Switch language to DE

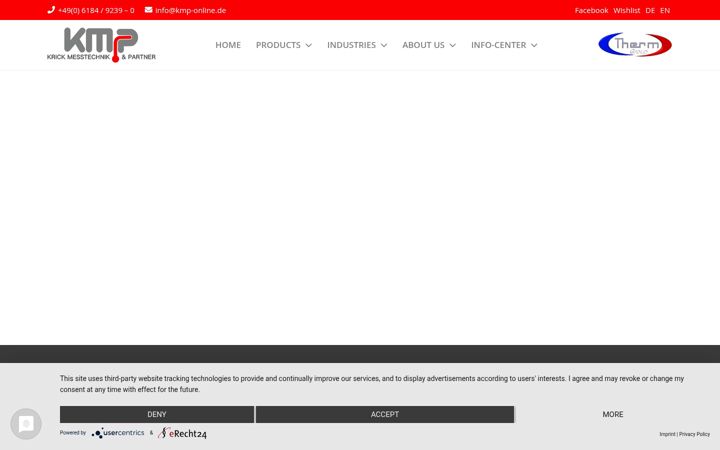click(x=650, y=10)
